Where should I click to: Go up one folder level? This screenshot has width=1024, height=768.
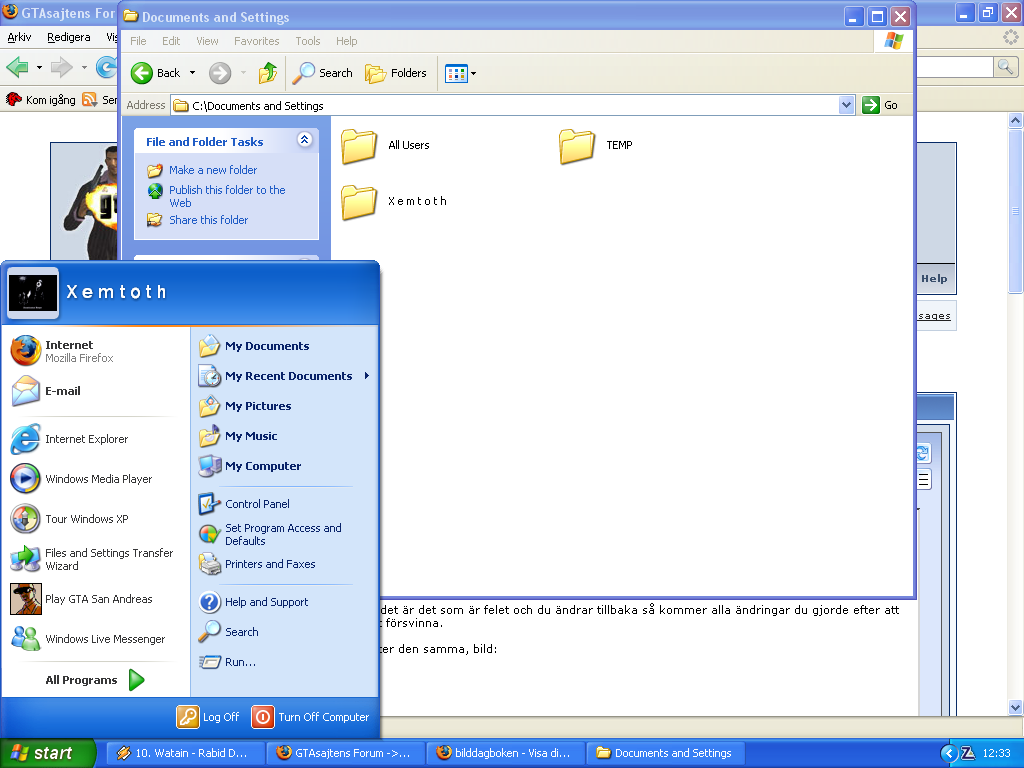tap(268, 73)
